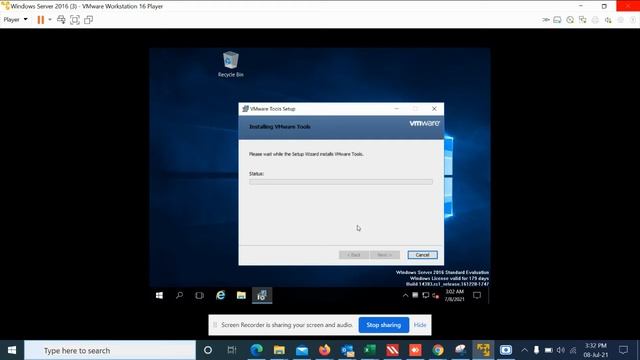Open host notification center icon
Image resolution: width=640 pixels, height=360 pixels.
click(x=623, y=350)
